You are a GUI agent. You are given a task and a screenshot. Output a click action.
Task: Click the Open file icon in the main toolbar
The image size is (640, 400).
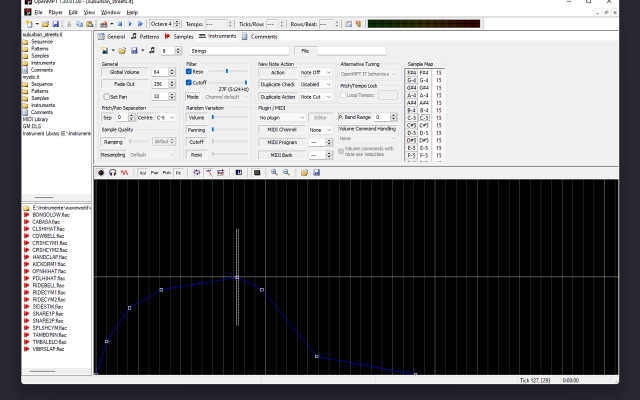coord(45,24)
